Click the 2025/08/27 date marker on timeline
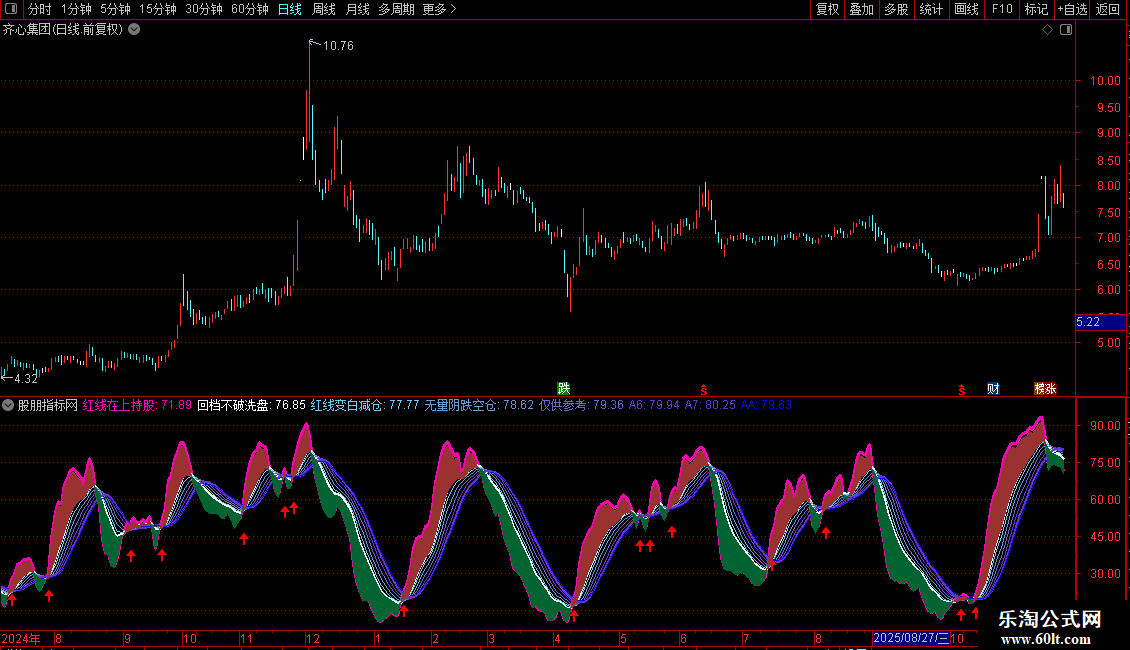 pyautogui.click(x=911, y=638)
